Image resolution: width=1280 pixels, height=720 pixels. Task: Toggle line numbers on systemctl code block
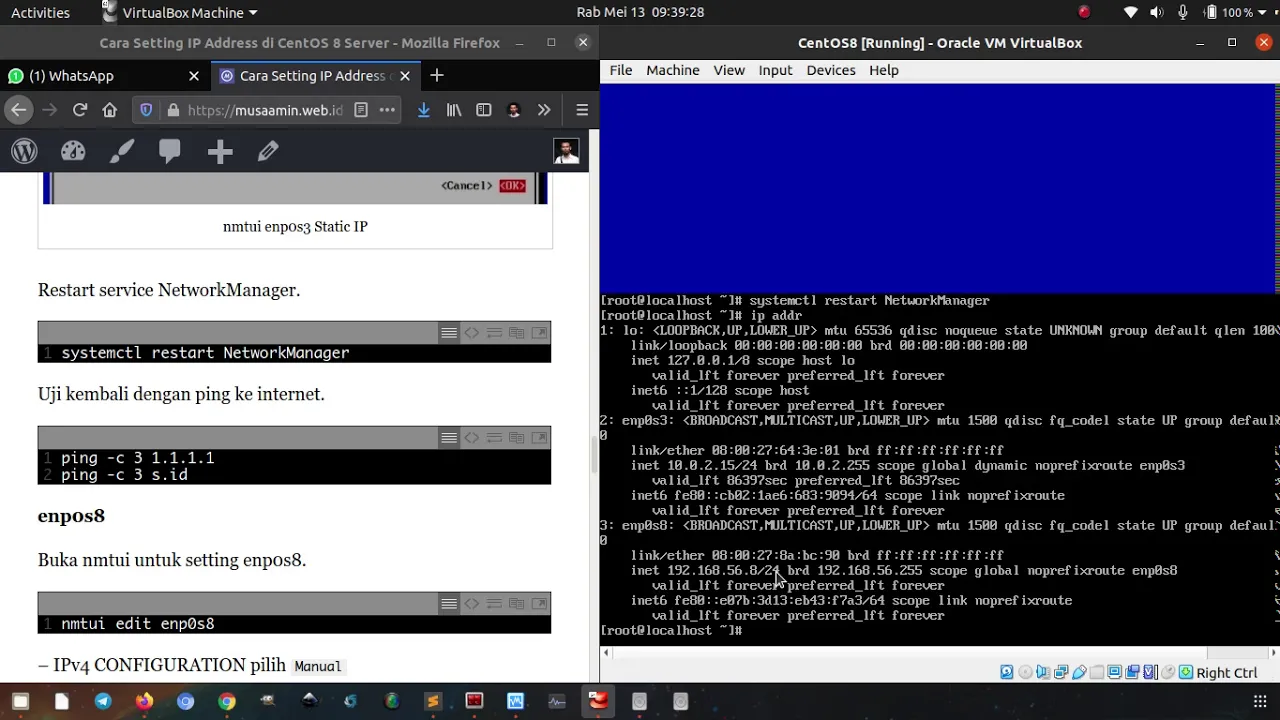tap(449, 333)
